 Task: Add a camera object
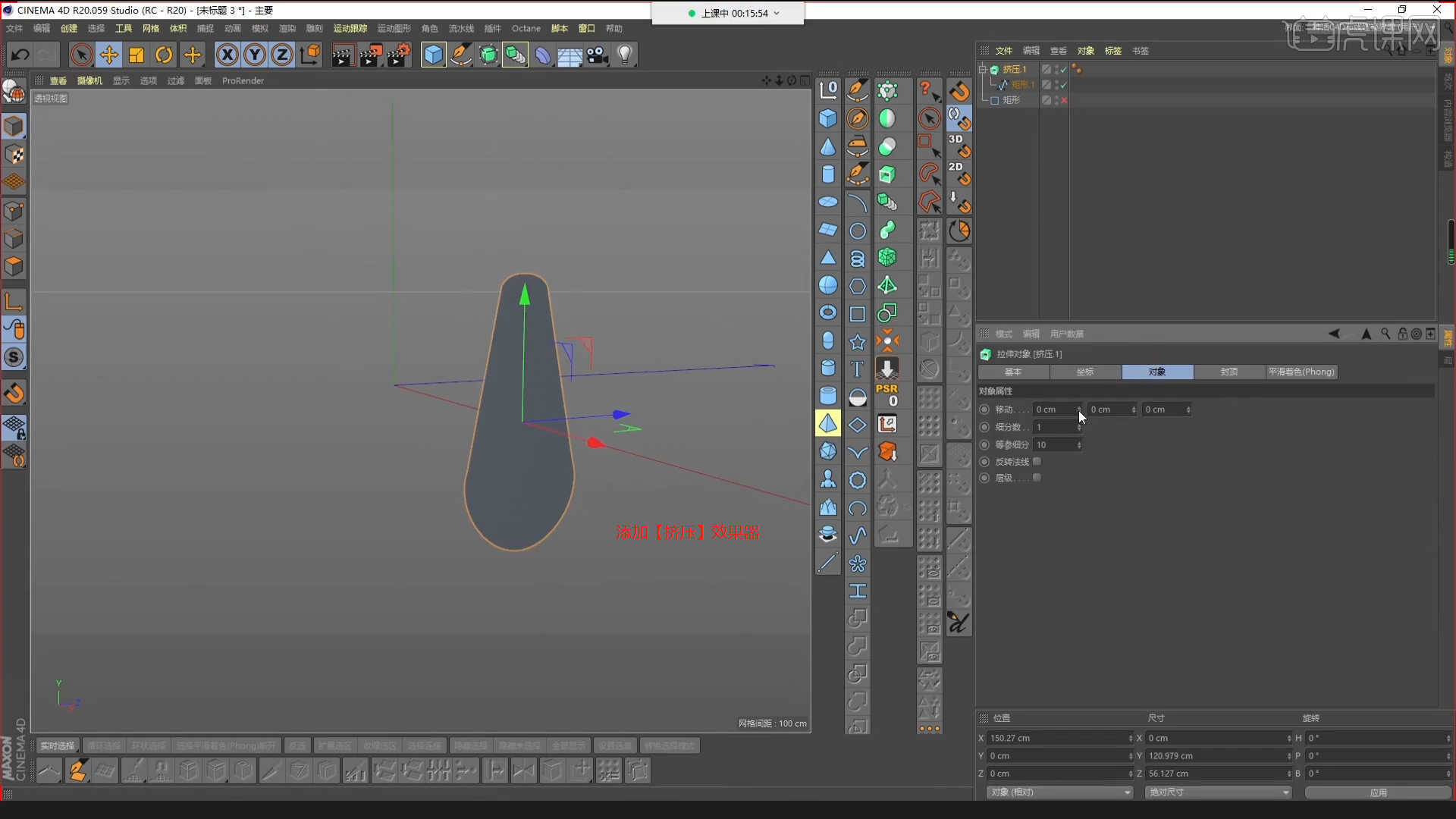point(598,55)
